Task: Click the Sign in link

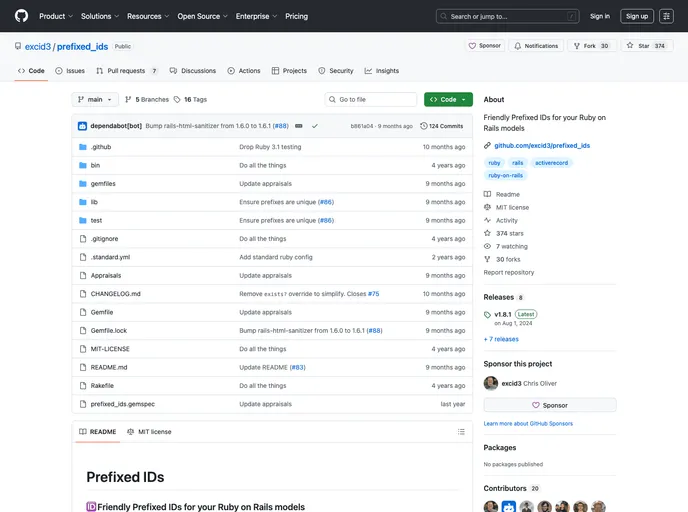Action: point(600,16)
